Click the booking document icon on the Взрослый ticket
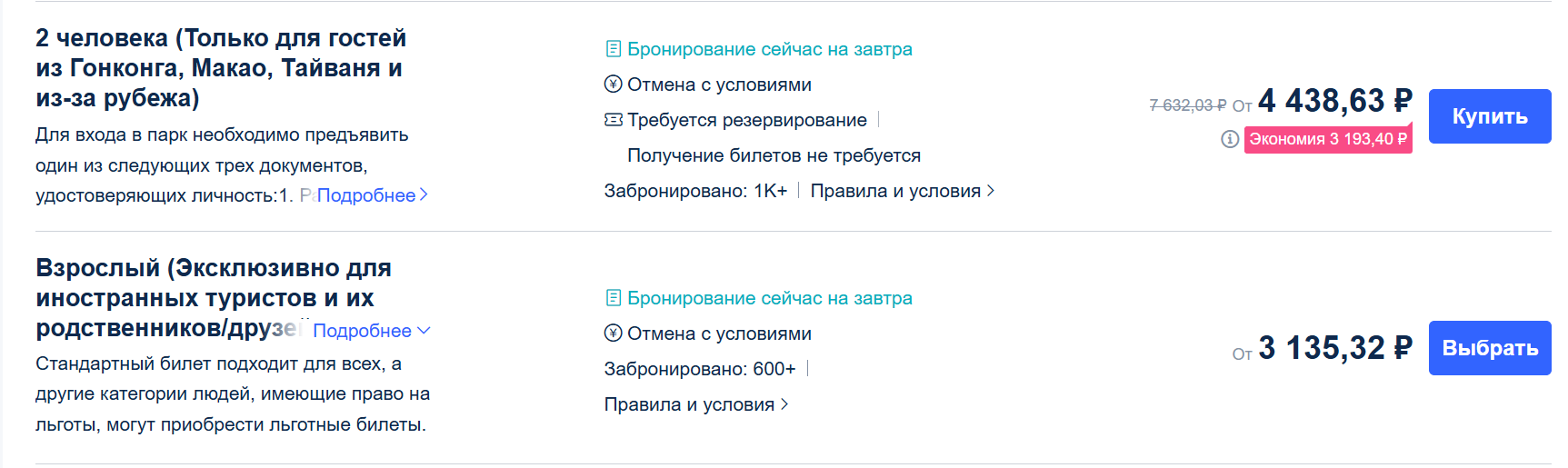The height and width of the screenshot is (468, 1568). [x=614, y=298]
